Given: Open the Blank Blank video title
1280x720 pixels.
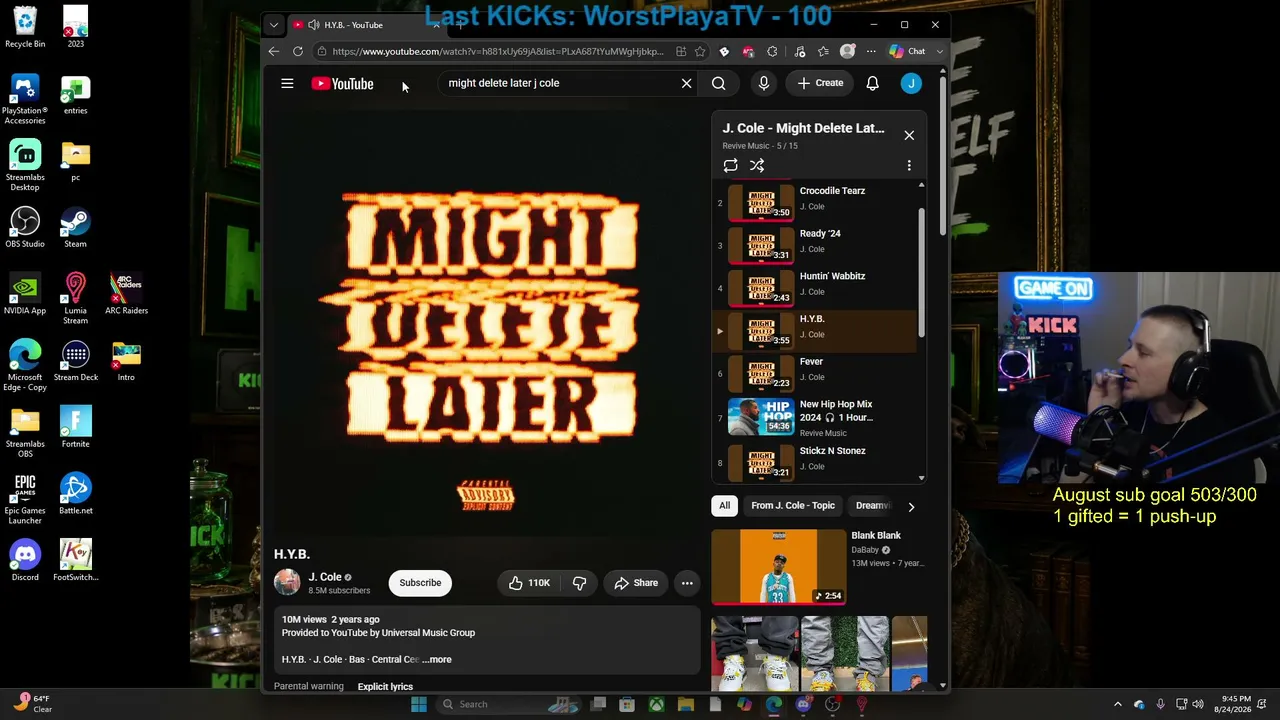Looking at the screenshot, I should (876, 536).
